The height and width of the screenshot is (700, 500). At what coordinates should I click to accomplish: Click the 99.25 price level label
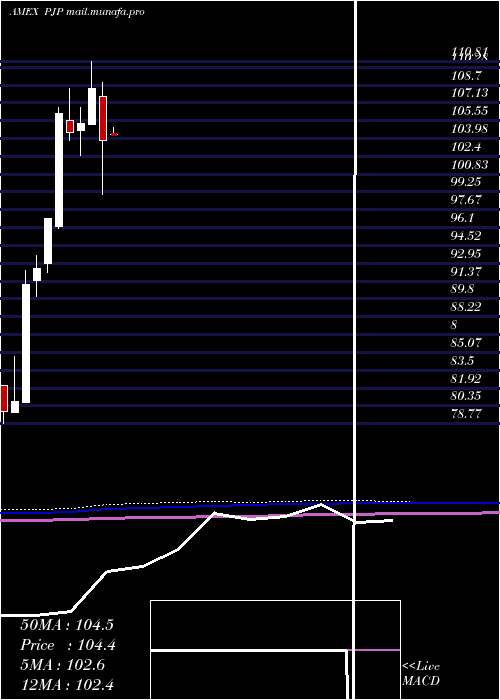tap(466, 182)
